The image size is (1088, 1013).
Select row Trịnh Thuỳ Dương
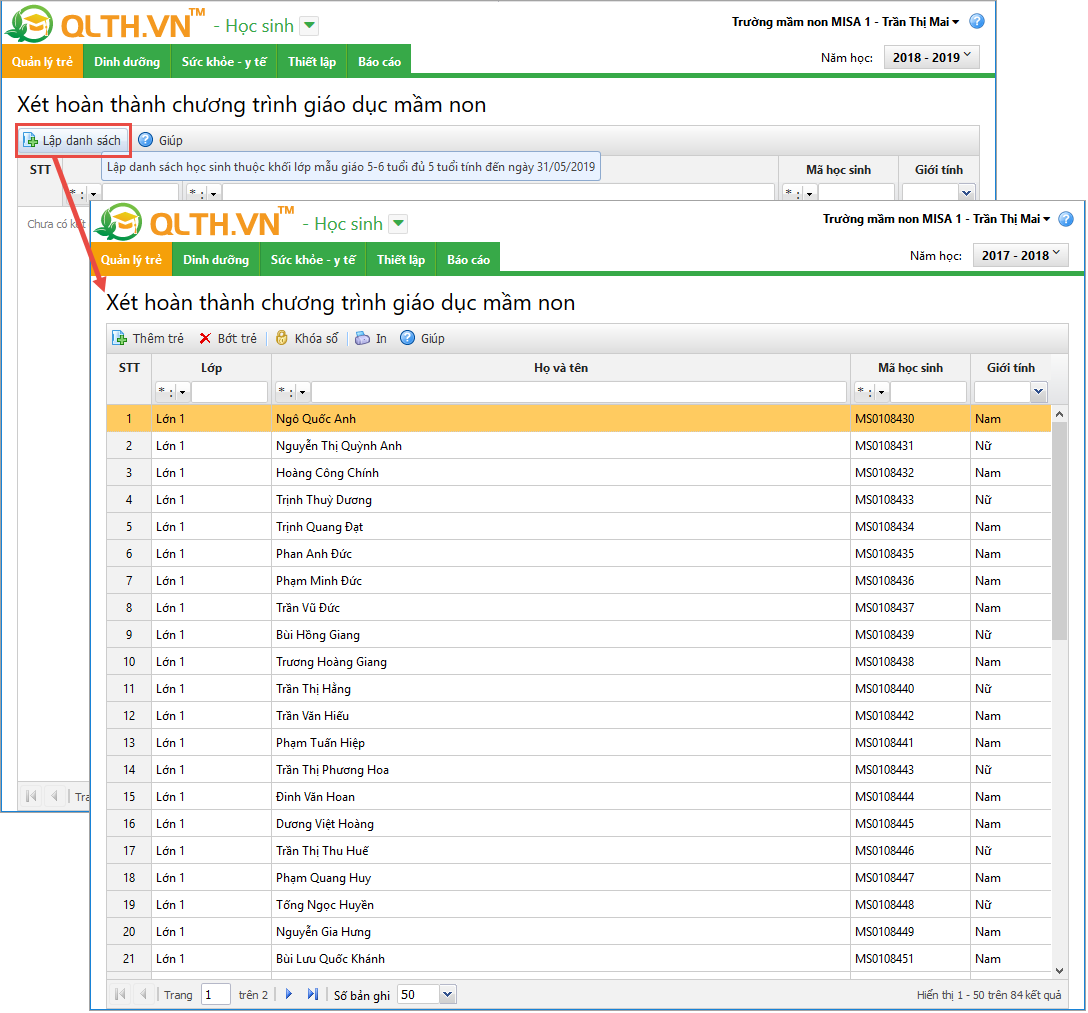tap(579, 500)
